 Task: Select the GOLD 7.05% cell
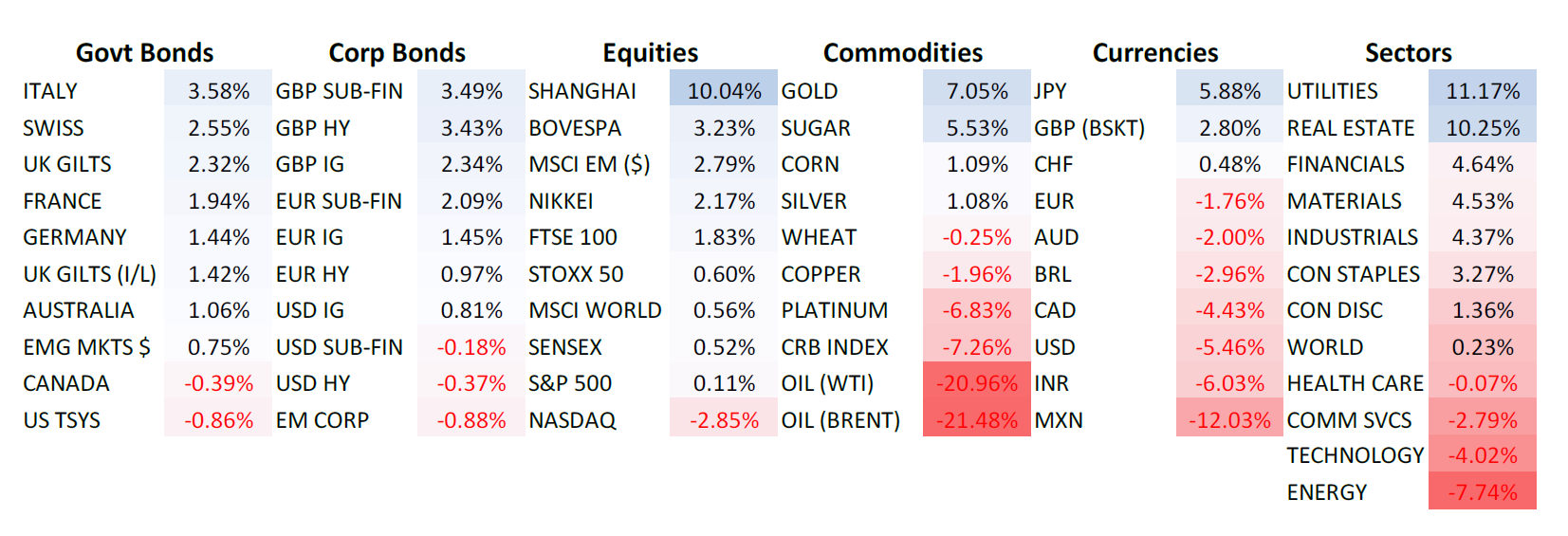click(976, 91)
